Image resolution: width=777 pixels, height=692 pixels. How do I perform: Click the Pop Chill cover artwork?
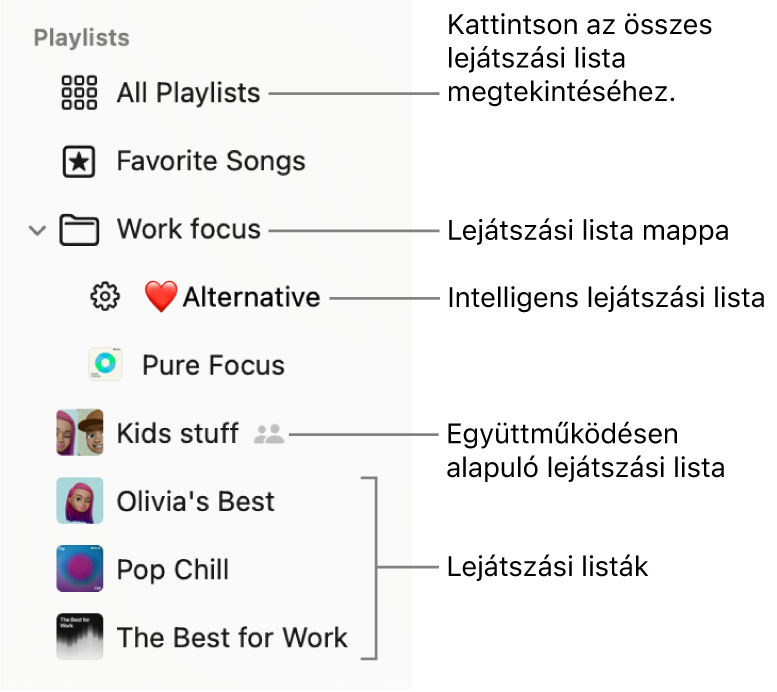coord(80,569)
